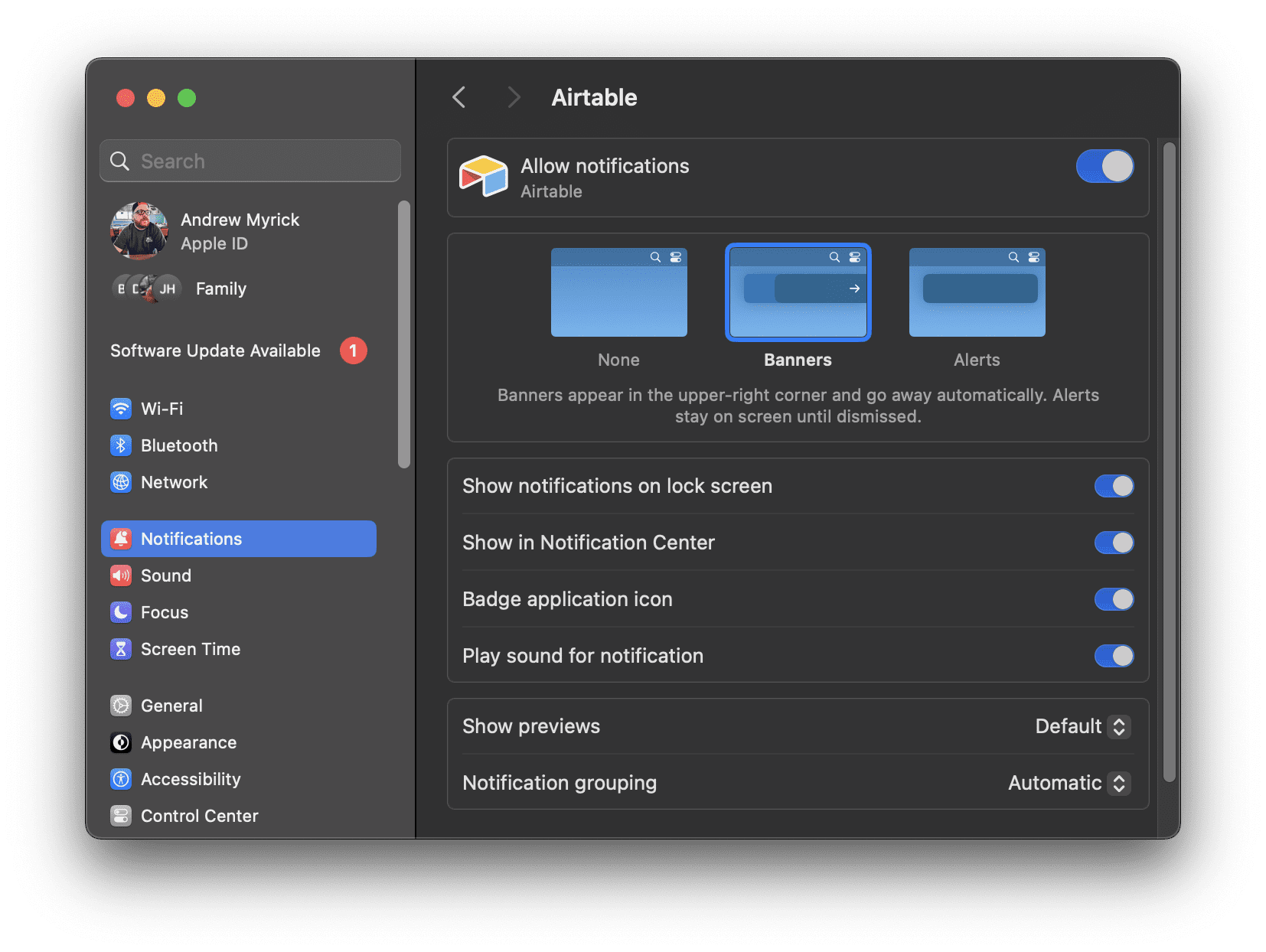Screen dimensions: 1266x952
Task: Click the Focus moon icon
Action: click(121, 612)
